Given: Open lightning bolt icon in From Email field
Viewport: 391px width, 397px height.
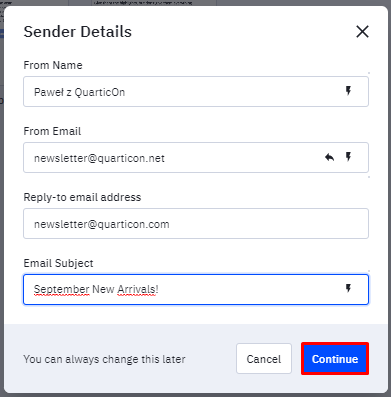Looking at the screenshot, I should [348, 157].
